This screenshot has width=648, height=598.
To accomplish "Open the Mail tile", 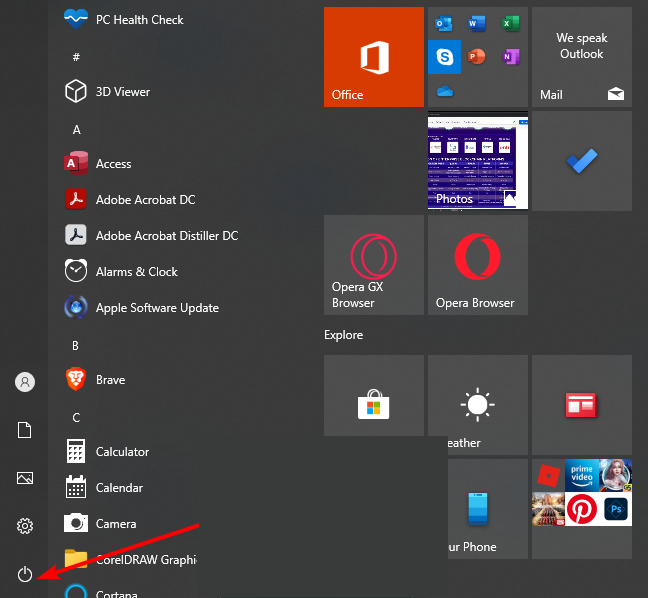I will pyautogui.click(x=582, y=57).
